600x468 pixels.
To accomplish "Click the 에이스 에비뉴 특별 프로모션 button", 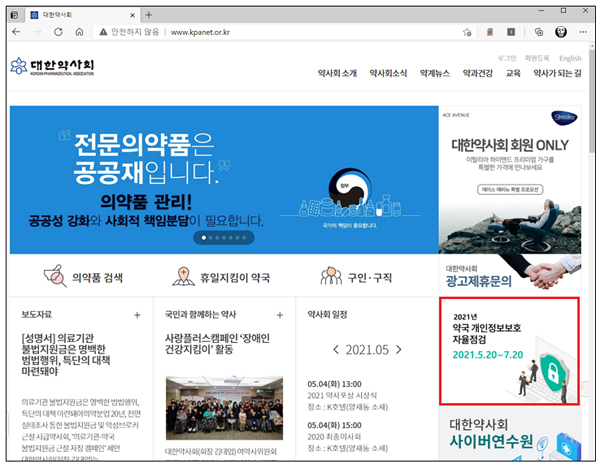I will 510,189.
